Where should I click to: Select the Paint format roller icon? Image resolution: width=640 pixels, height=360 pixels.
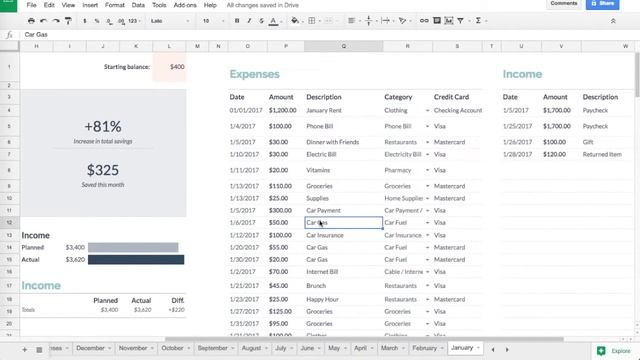pyautogui.click(x=68, y=20)
